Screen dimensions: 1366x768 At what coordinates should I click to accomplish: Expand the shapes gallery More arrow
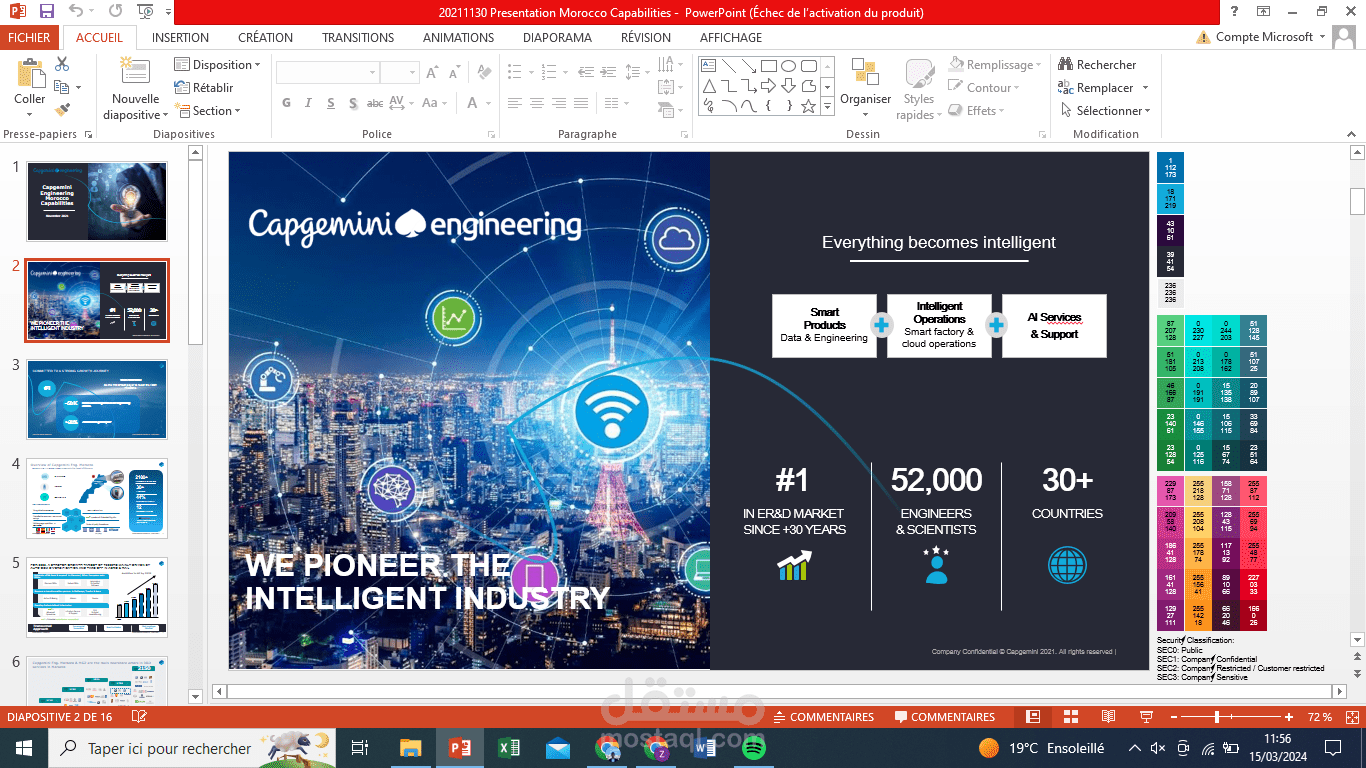(828, 106)
